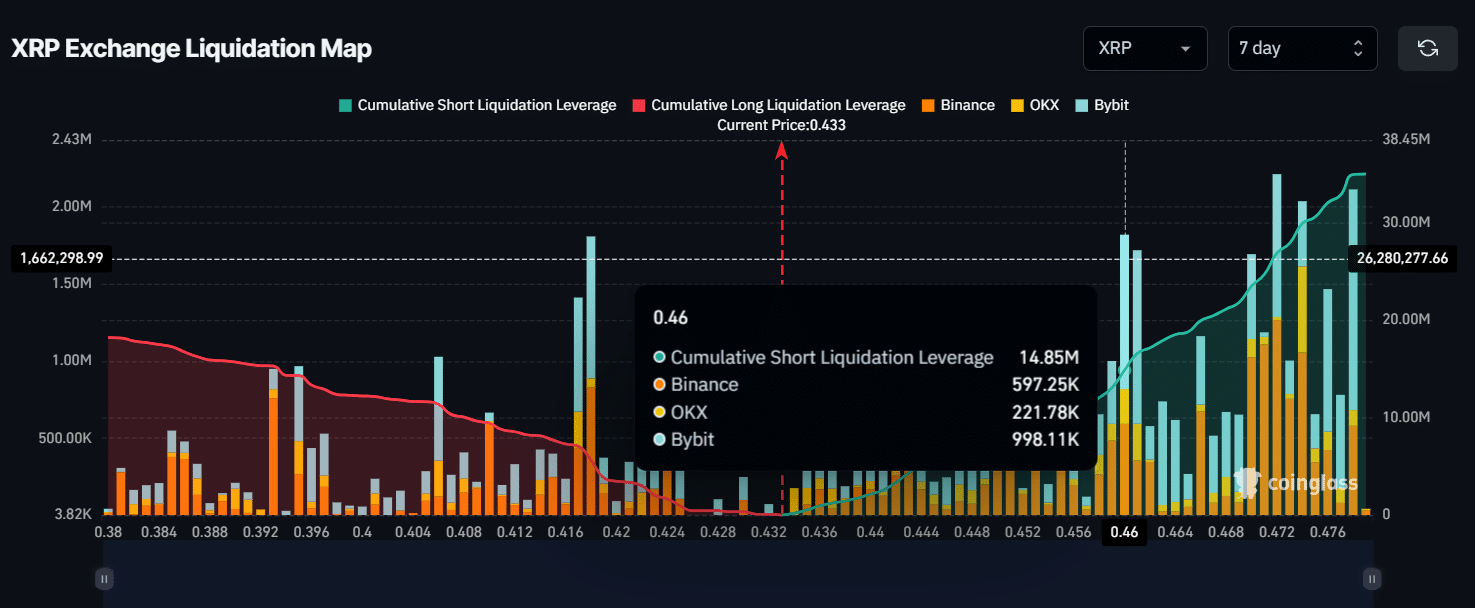Toggle Binance series in legend
The image size is (1475, 608).
tap(967, 105)
